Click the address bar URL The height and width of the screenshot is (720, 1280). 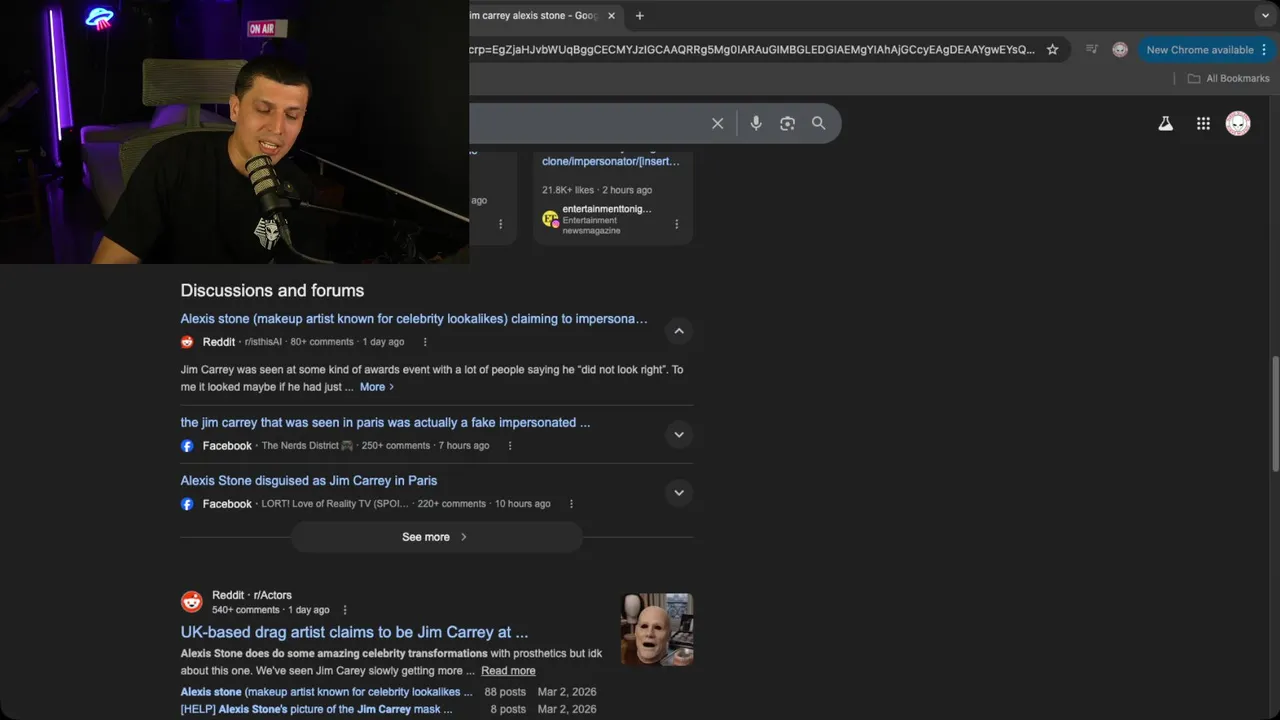pos(752,49)
